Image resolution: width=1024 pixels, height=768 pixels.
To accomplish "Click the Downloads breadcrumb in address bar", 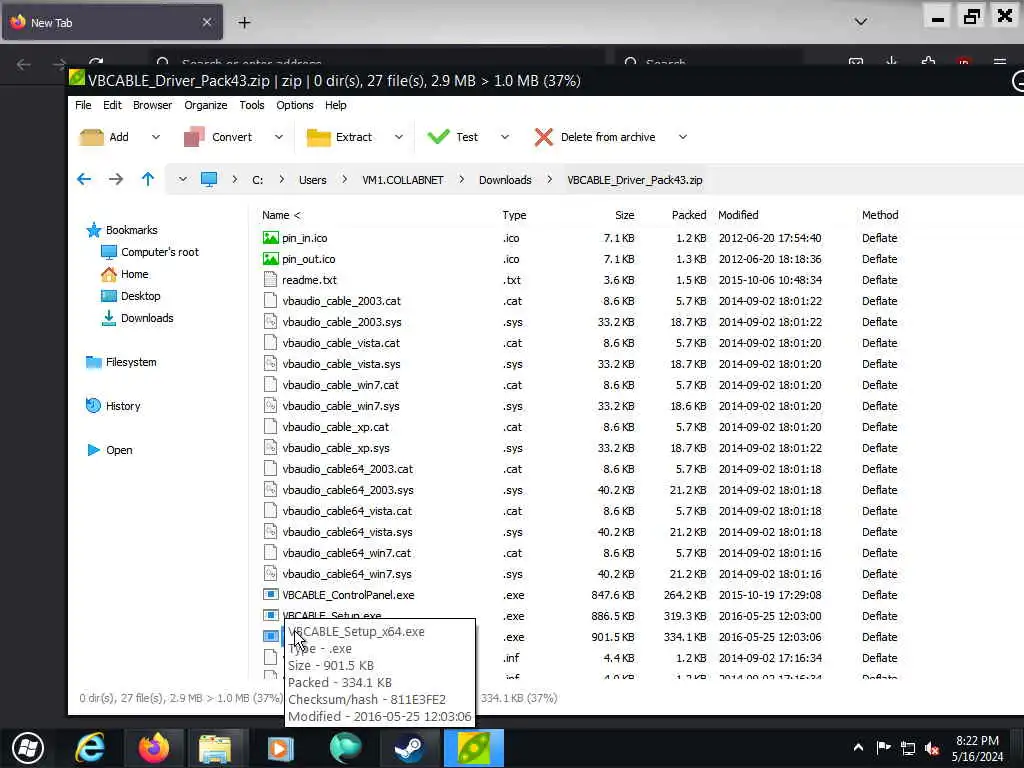I will click(505, 180).
